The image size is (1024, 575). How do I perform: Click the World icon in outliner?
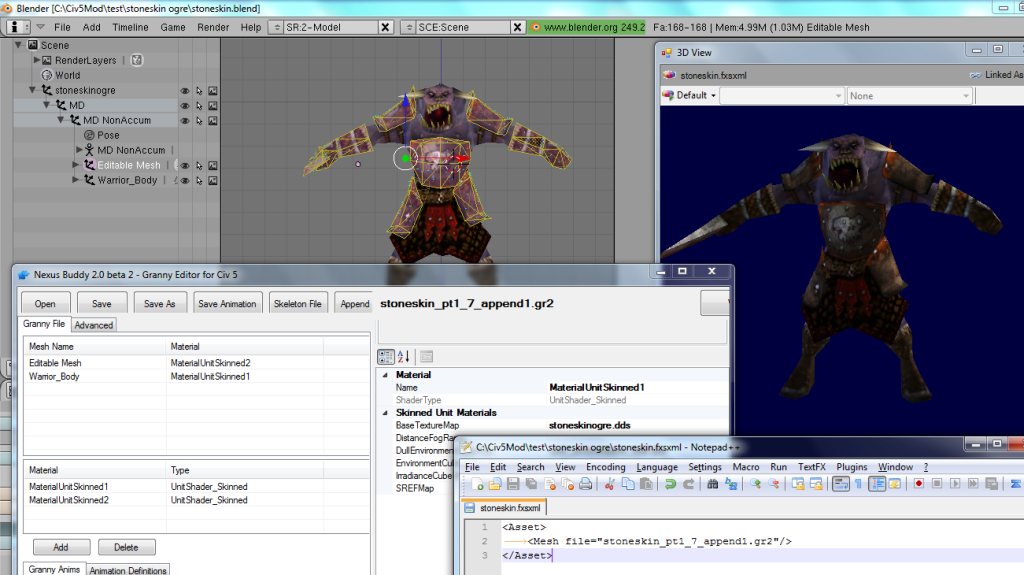click(47, 75)
